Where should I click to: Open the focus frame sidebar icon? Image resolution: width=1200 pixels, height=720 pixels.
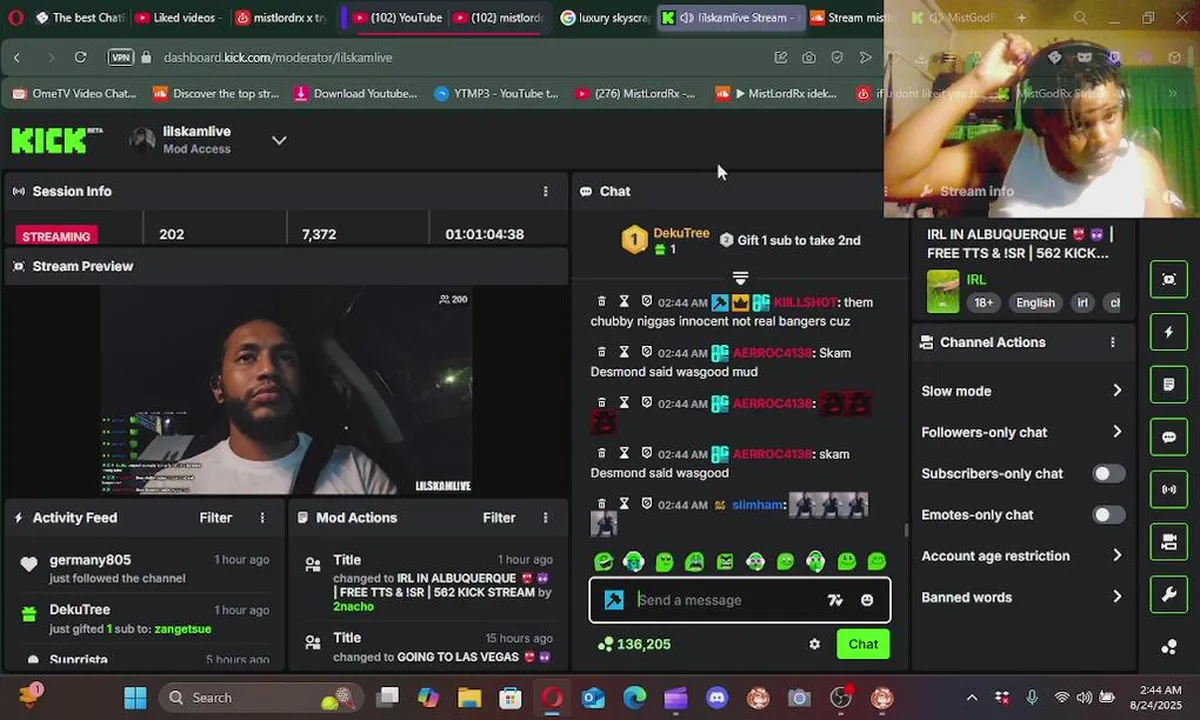click(x=1168, y=280)
